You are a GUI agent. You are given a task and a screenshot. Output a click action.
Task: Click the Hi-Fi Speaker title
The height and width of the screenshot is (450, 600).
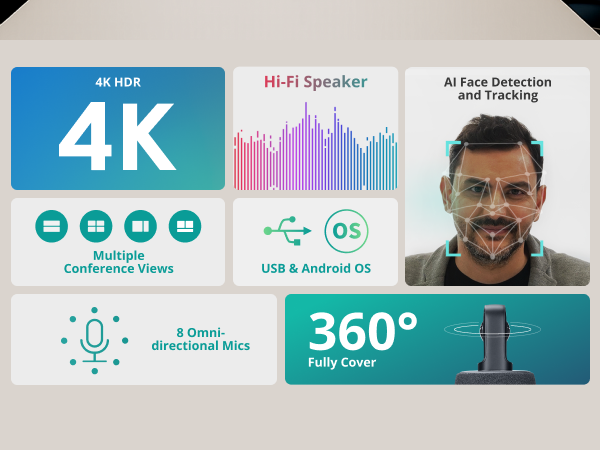click(x=315, y=82)
